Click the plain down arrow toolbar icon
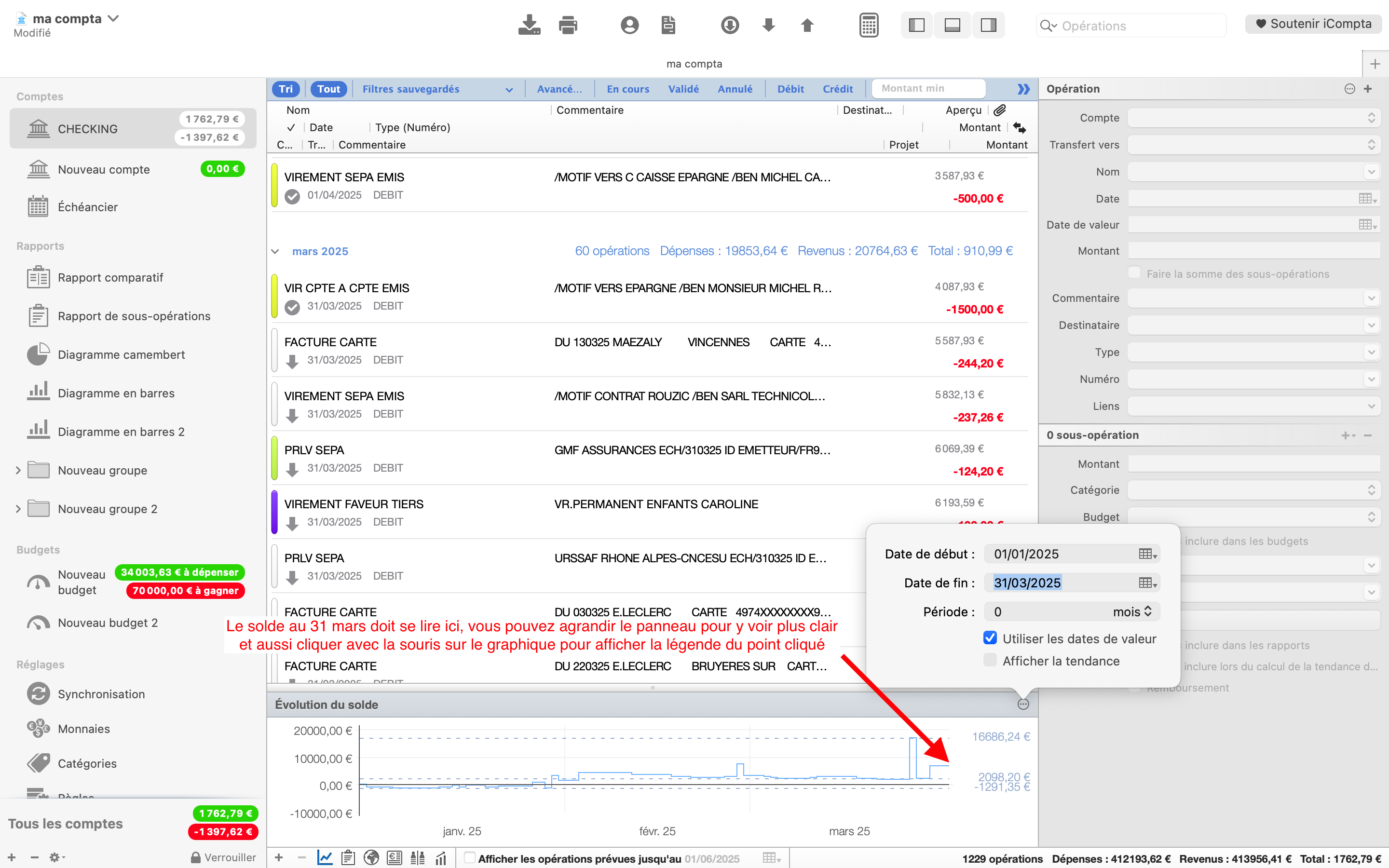The height and width of the screenshot is (868, 1389). tap(769, 25)
